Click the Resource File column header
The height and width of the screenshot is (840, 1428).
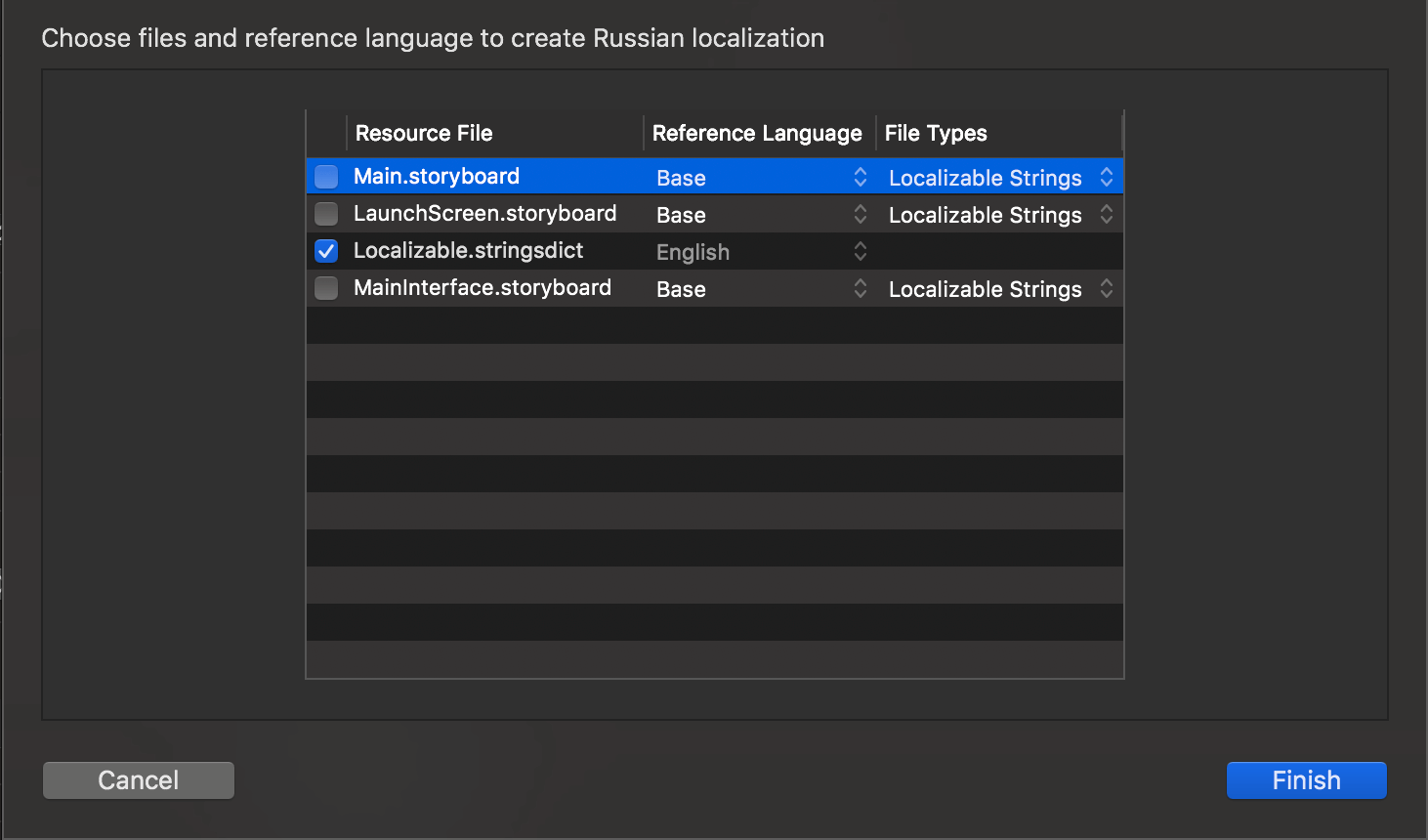click(x=424, y=133)
